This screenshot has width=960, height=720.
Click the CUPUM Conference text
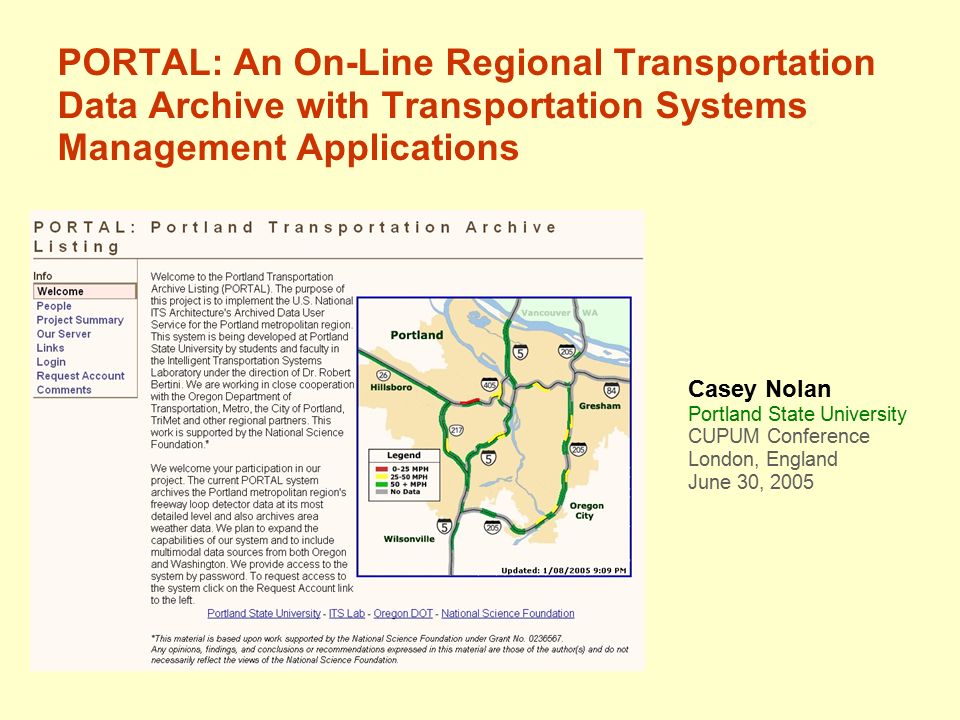pos(779,436)
